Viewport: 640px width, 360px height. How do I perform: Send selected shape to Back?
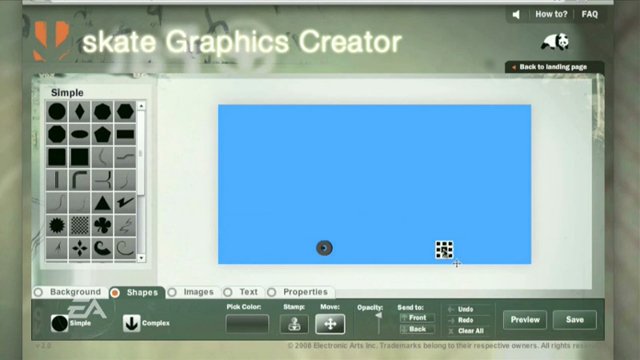click(x=417, y=329)
